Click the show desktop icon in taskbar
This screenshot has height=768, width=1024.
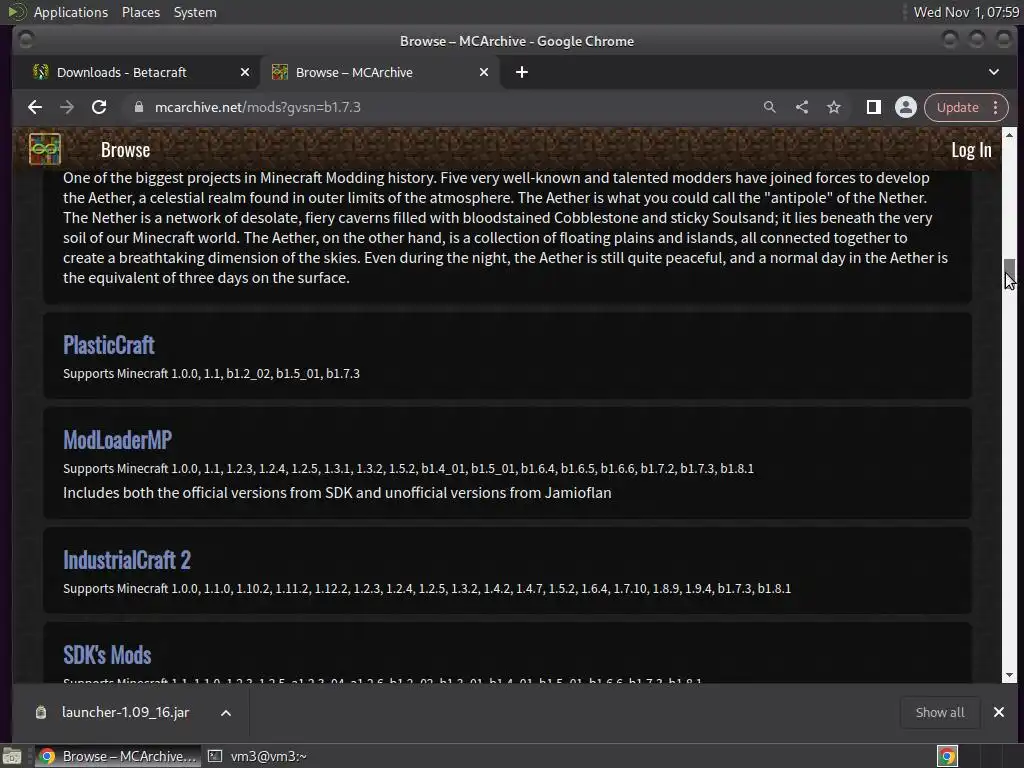point(12,756)
